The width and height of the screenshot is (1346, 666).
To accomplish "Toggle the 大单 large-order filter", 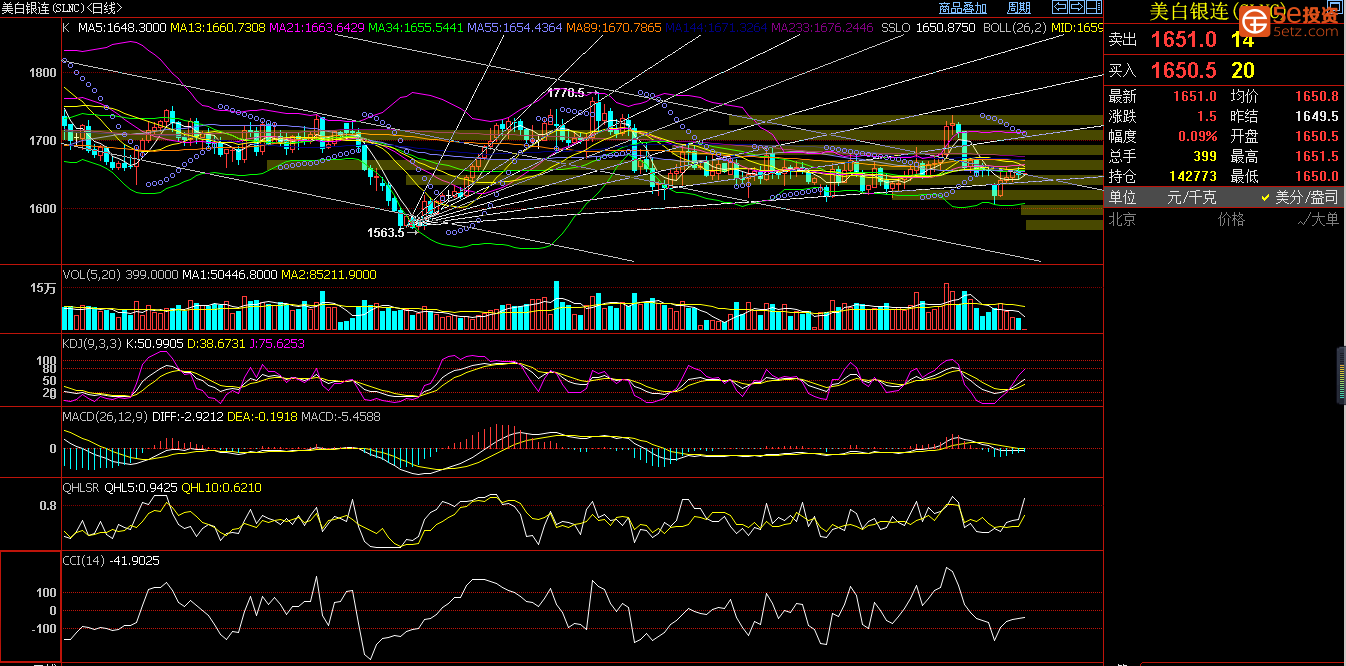I will click(x=1318, y=219).
